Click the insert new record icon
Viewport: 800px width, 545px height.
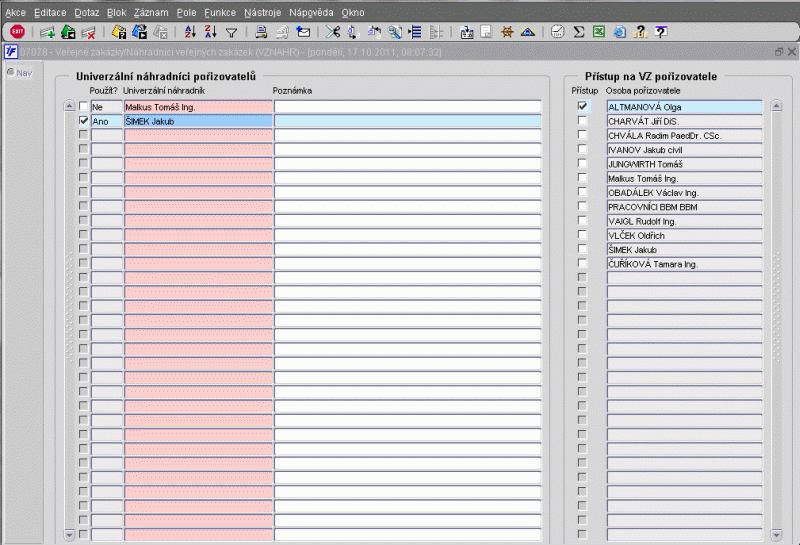(48, 32)
